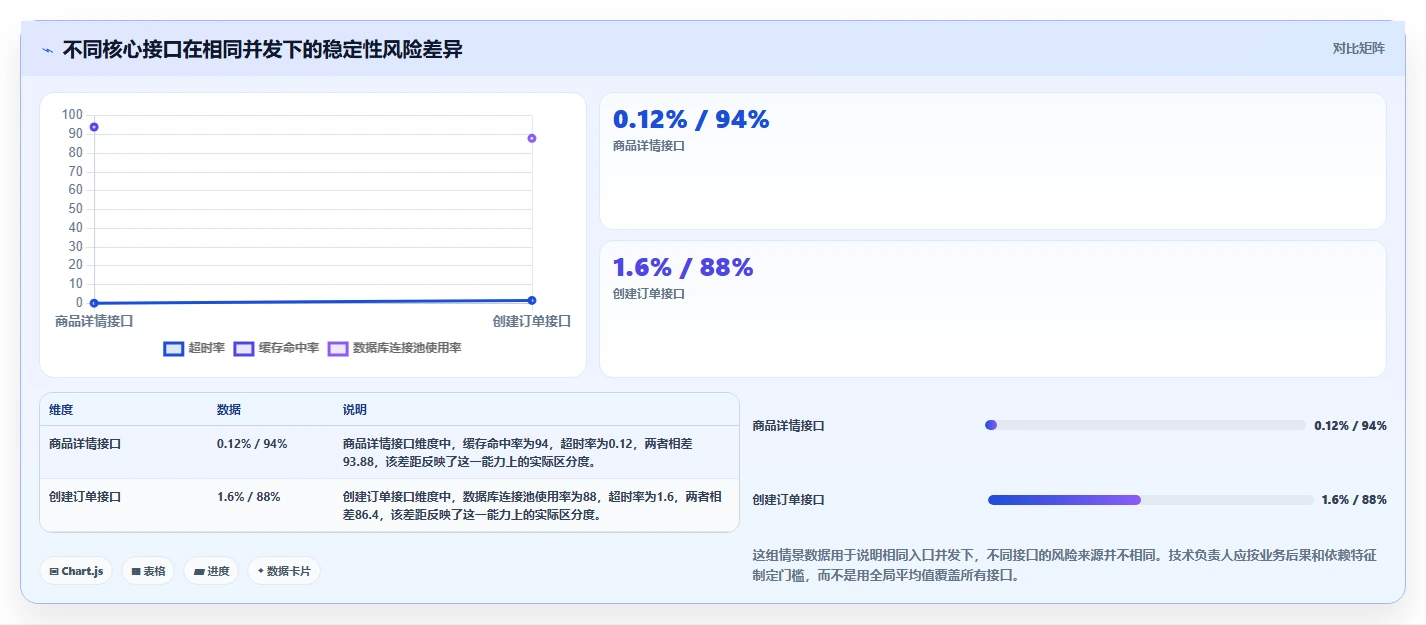Click 商品详情接口 in the table's 维度 column
1426x625 pixels.
[x=85, y=444]
